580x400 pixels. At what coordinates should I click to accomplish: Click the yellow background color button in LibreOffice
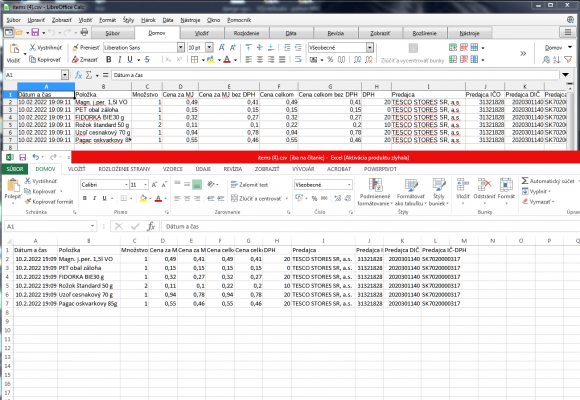(x=211, y=59)
